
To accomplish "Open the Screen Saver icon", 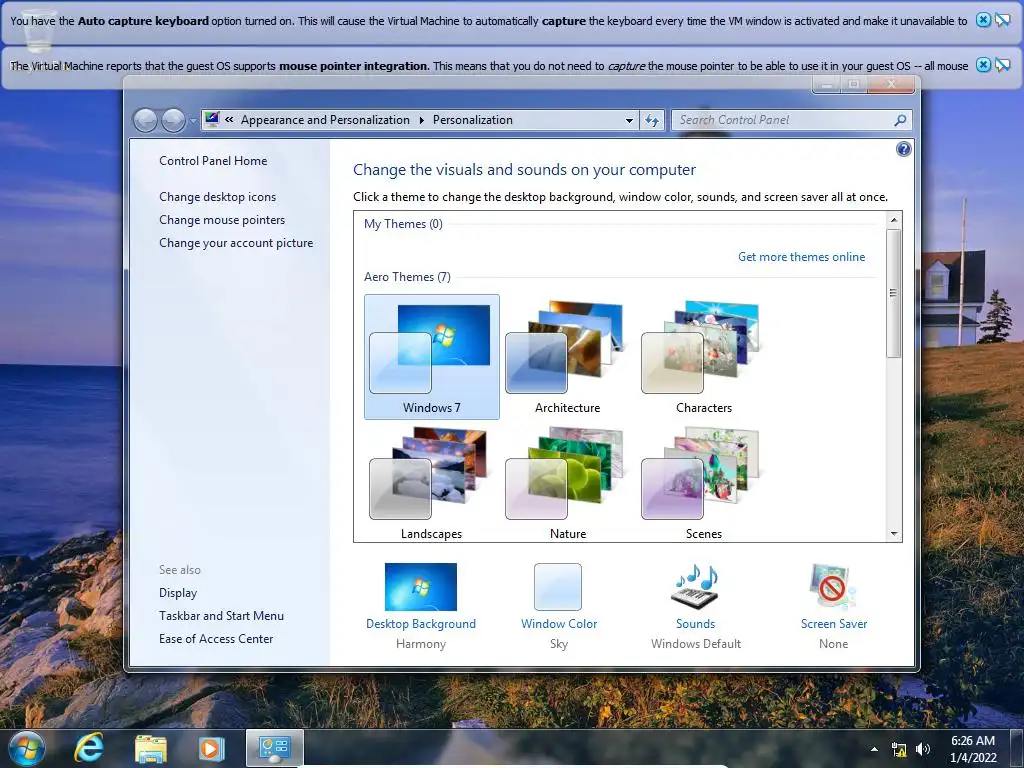I will pos(833,586).
